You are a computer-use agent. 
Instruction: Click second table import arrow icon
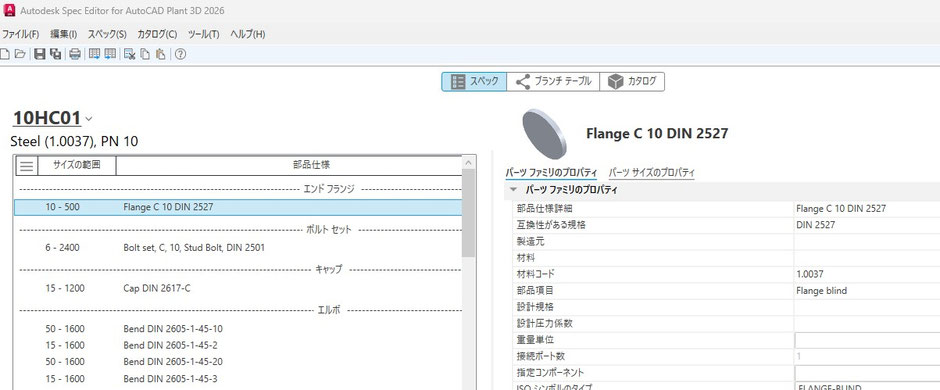tap(110, 55)
